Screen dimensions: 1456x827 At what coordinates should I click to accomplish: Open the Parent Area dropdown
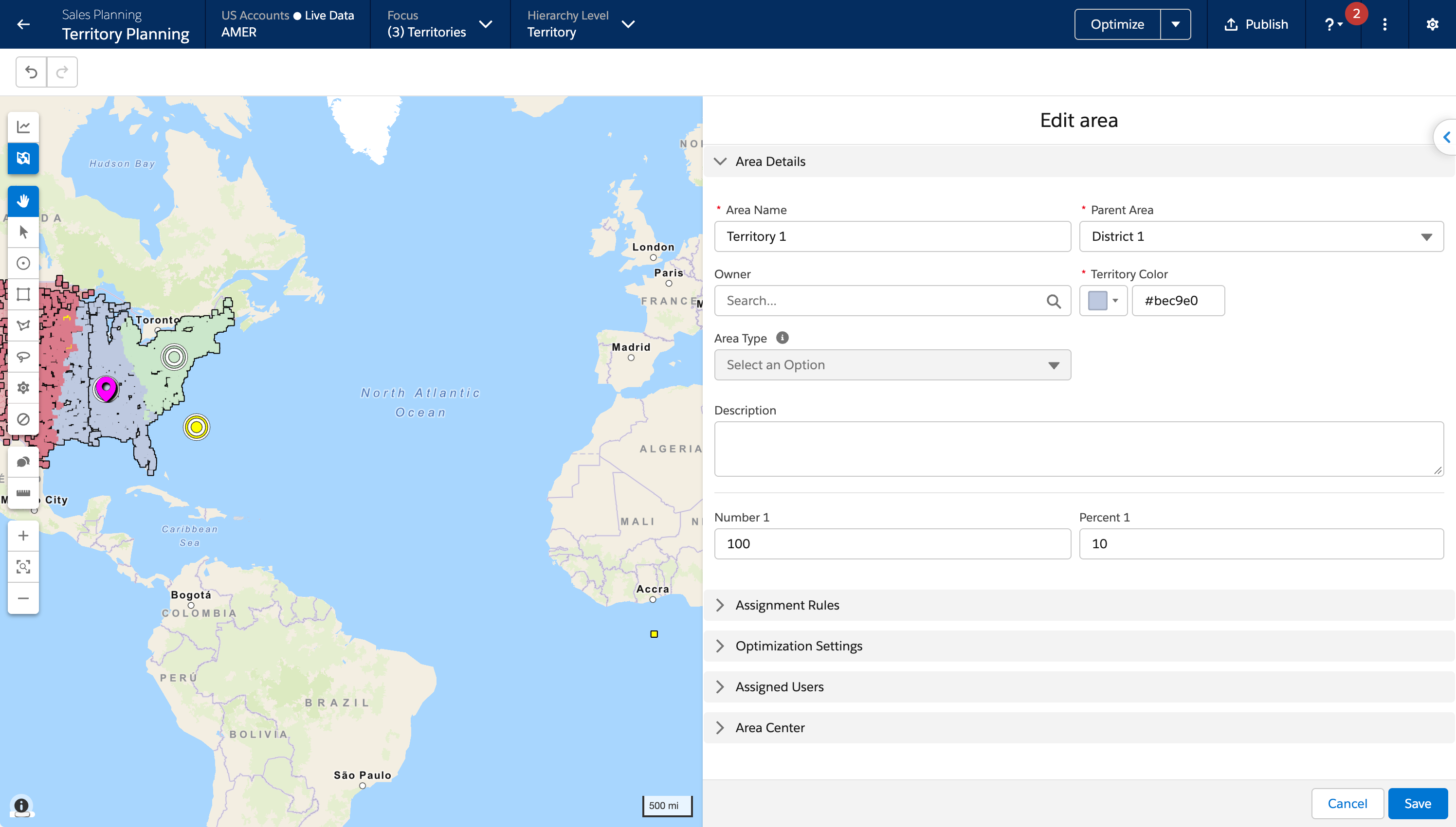[x=1261, y=236]
